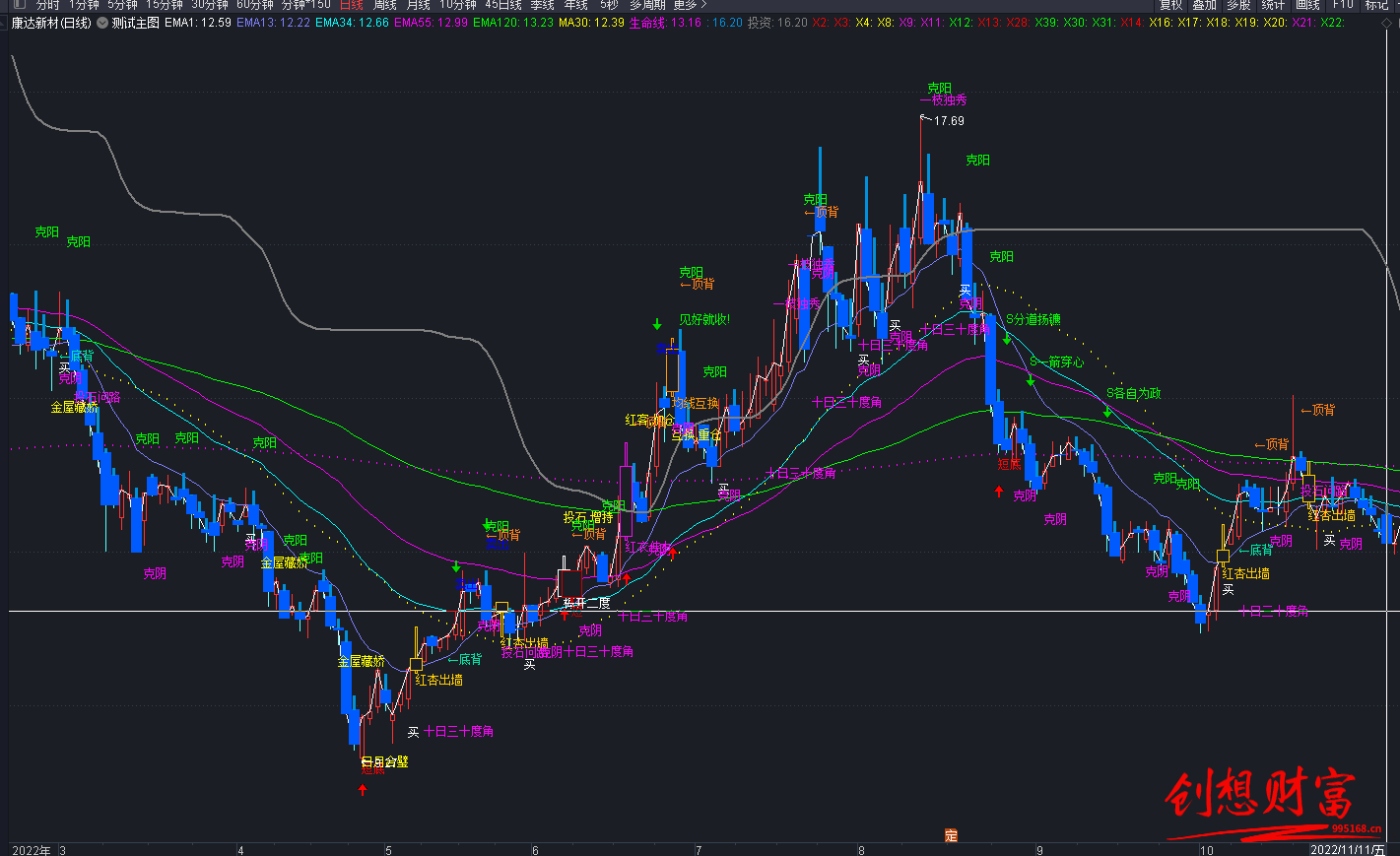Click the 测试主图 indicator name
This screenshot has height=856, width=1400.
coord(136,23)
